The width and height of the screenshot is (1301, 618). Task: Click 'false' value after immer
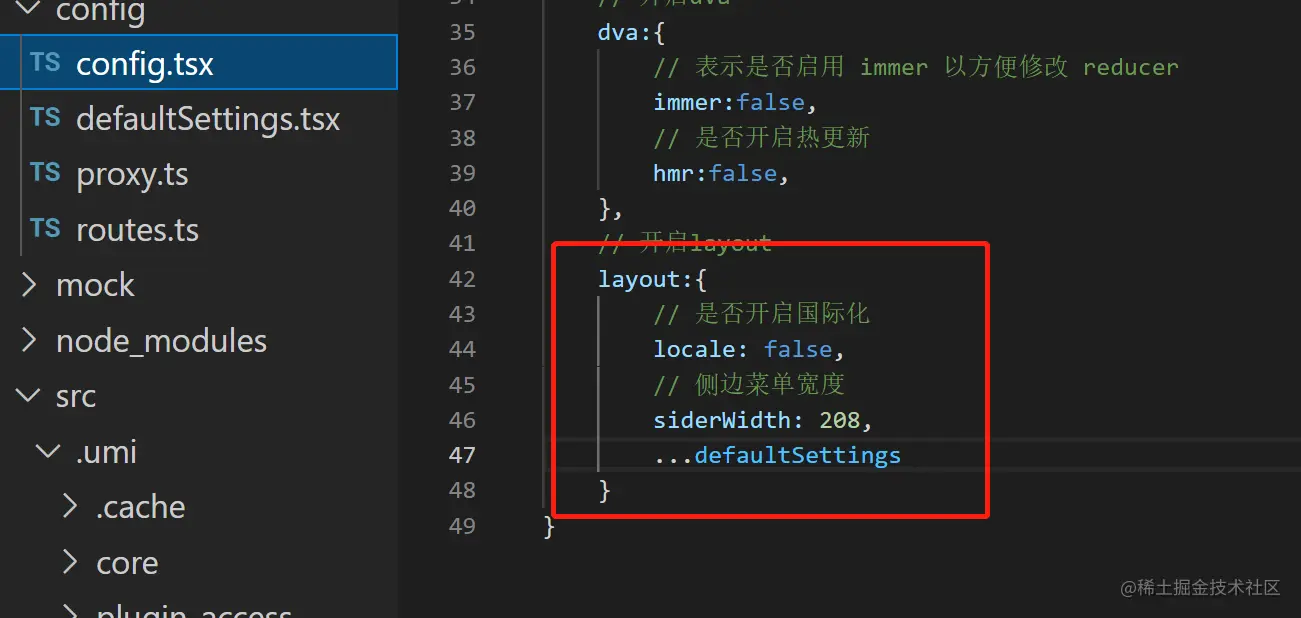pyautogui.click(x=771, y=103)
